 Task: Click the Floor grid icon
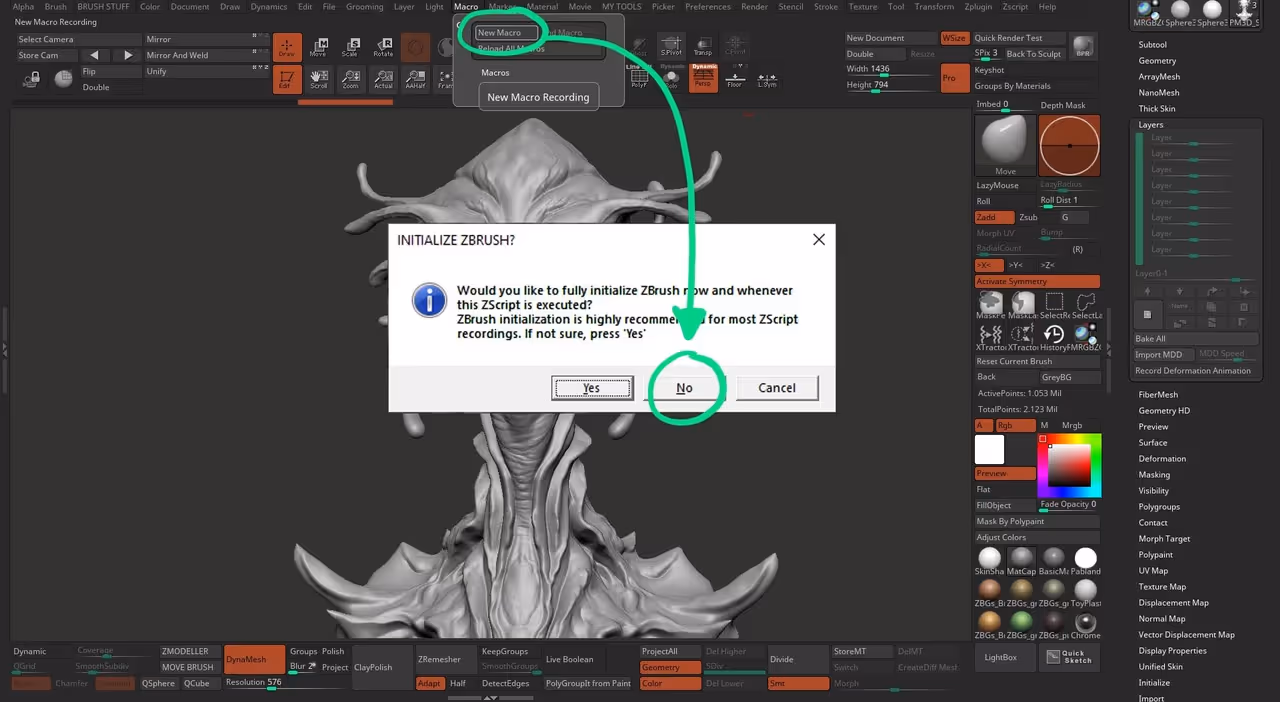tap(735, 79)
